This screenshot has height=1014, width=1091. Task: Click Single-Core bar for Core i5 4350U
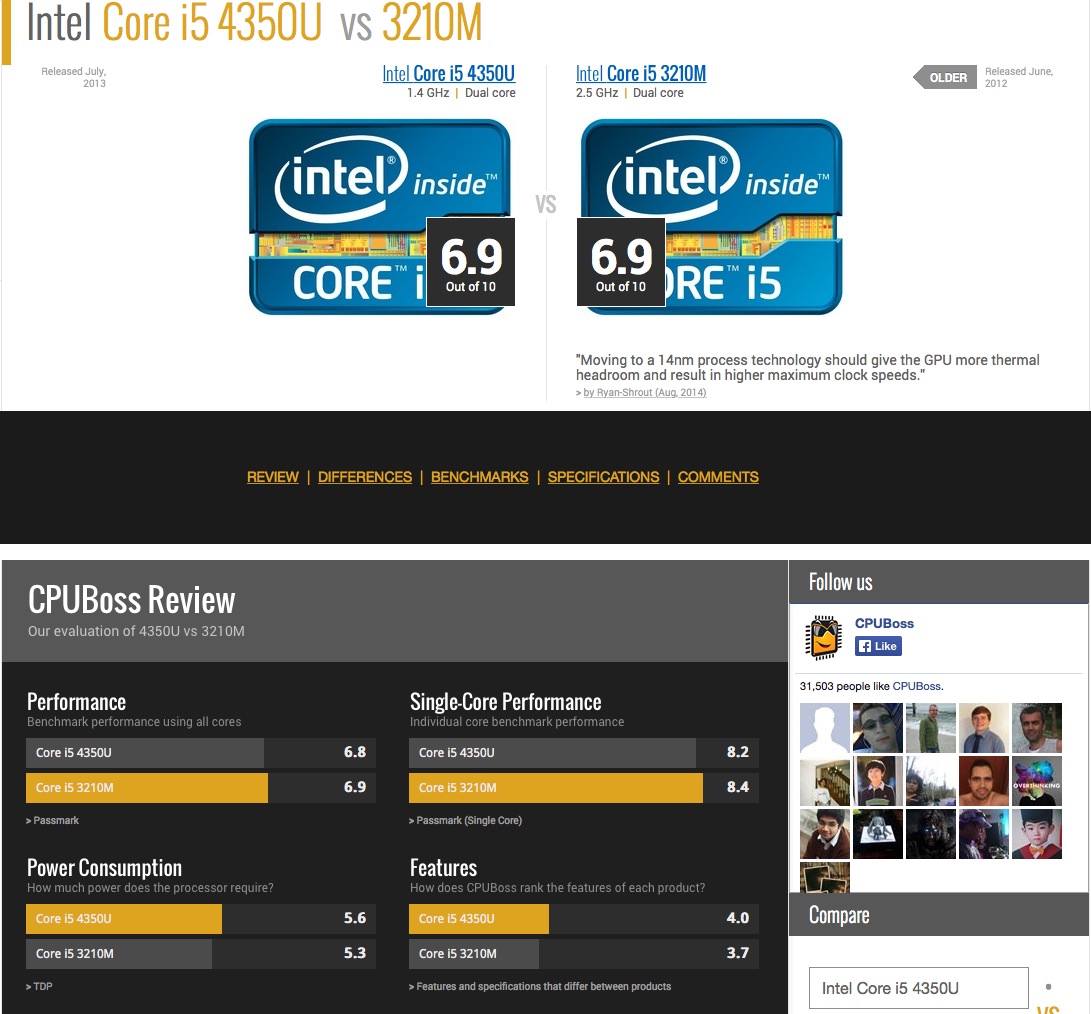click(x=584, y=752)
